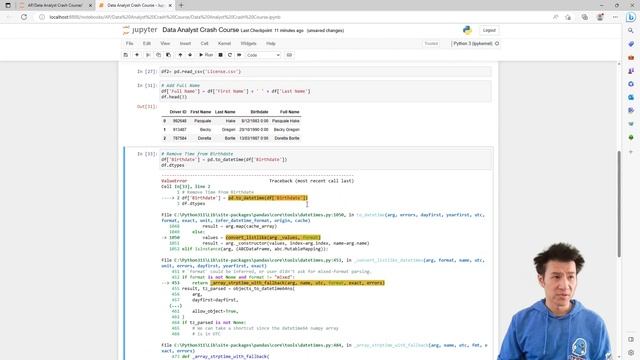Open the Widgets menu
Screen dimensions: 640x360
click(x=248, y=43)
